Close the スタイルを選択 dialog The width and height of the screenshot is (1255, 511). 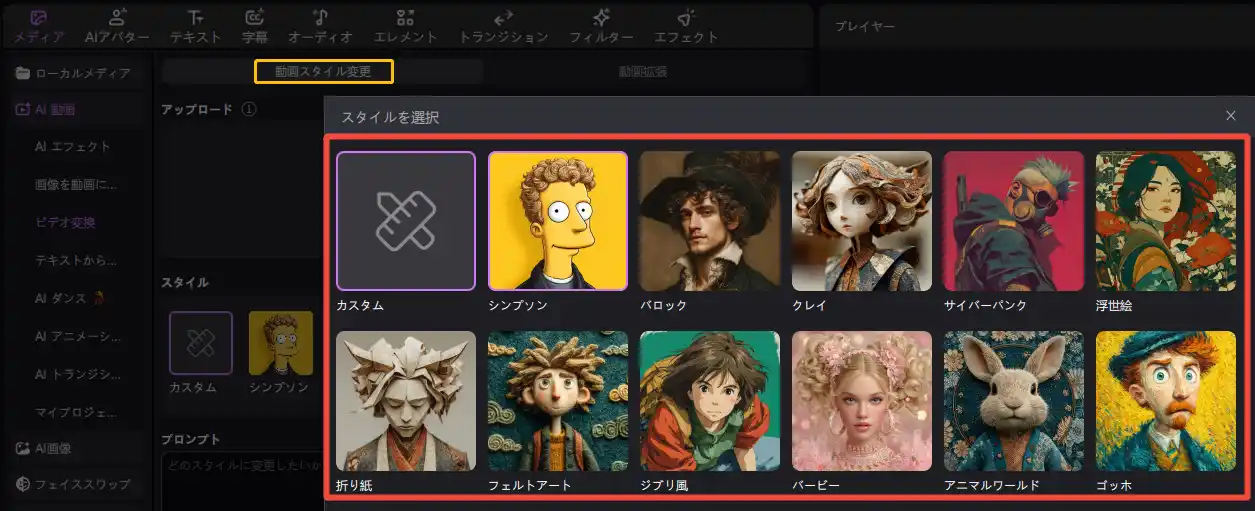click(x=1231, y=116)
